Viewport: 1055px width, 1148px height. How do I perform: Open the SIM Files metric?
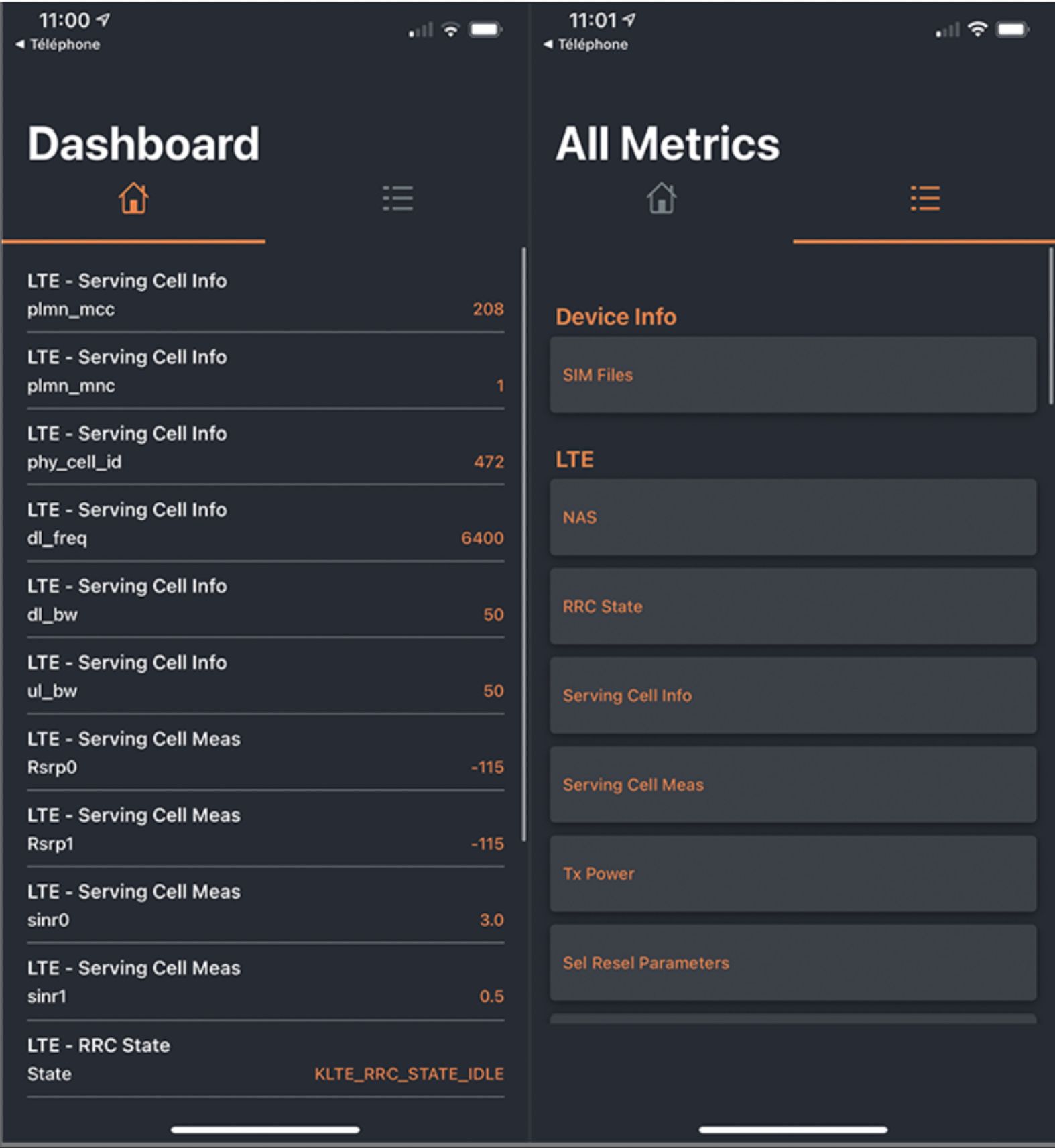coord(793,375)
